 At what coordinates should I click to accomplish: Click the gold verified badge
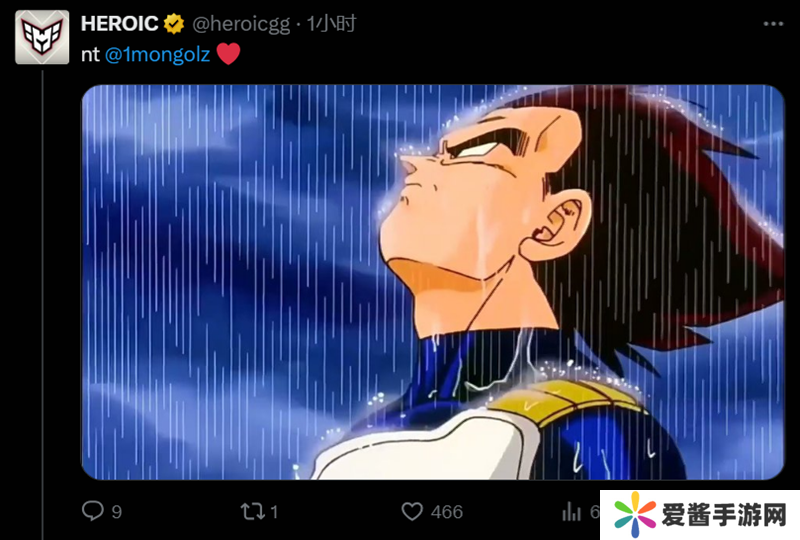174,23
